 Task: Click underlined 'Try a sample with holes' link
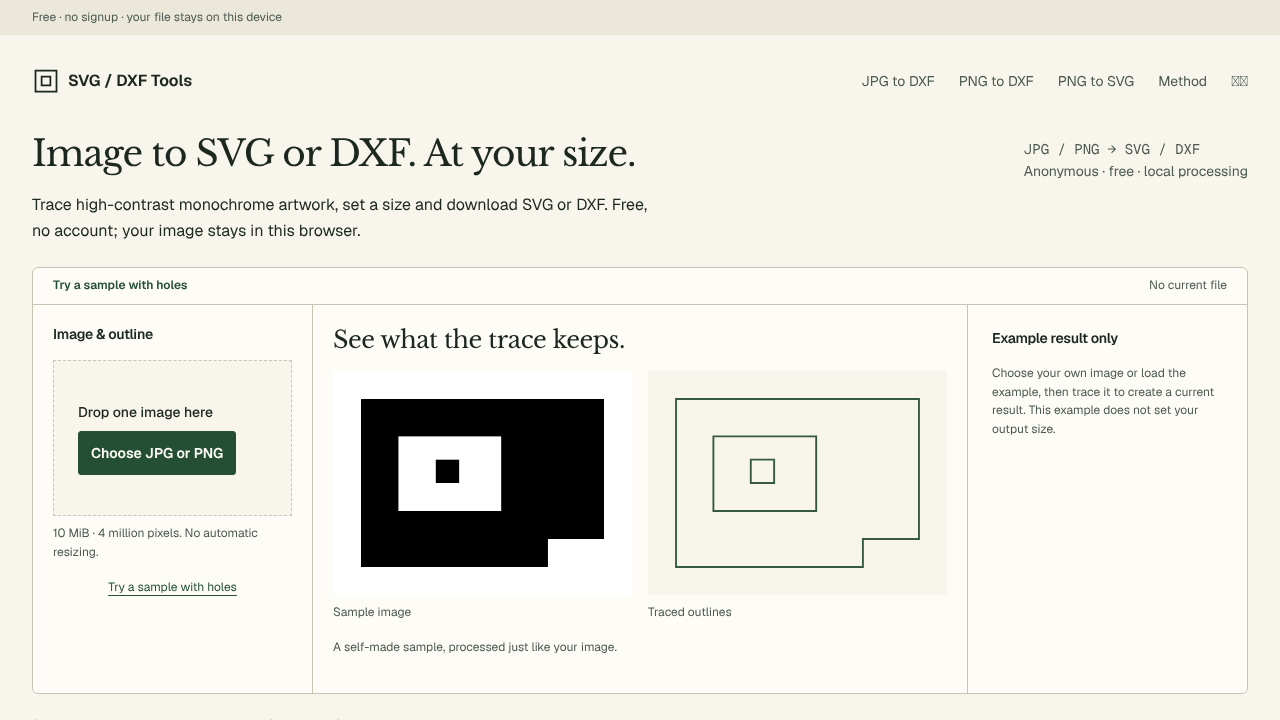pos(172,587)
